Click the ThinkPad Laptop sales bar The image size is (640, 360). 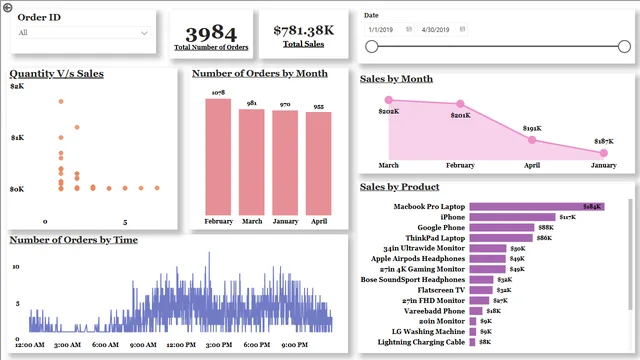click(x=501, y=238)
